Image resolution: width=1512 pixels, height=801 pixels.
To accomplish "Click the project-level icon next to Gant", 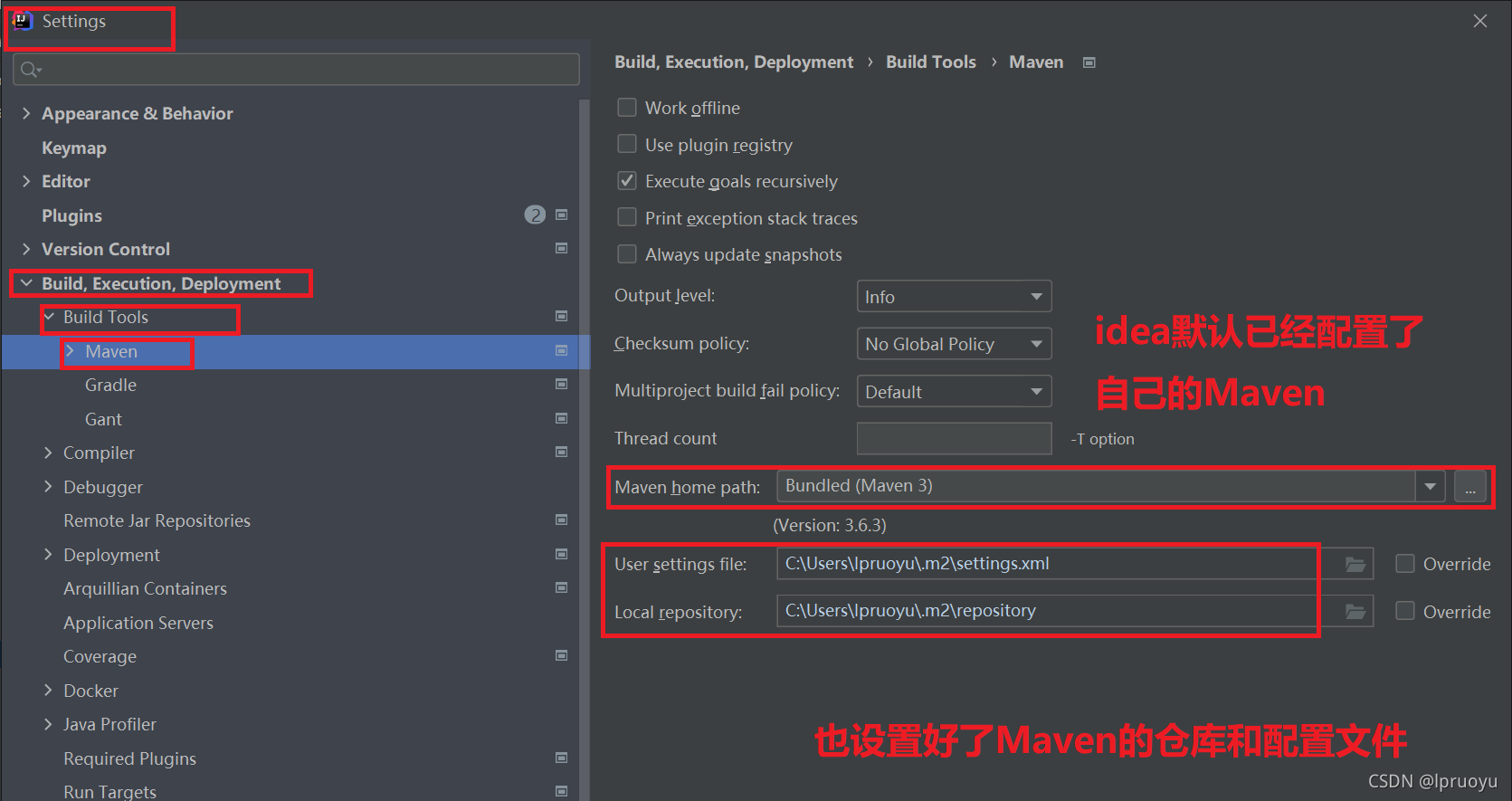I will click(x=561, y=418).
